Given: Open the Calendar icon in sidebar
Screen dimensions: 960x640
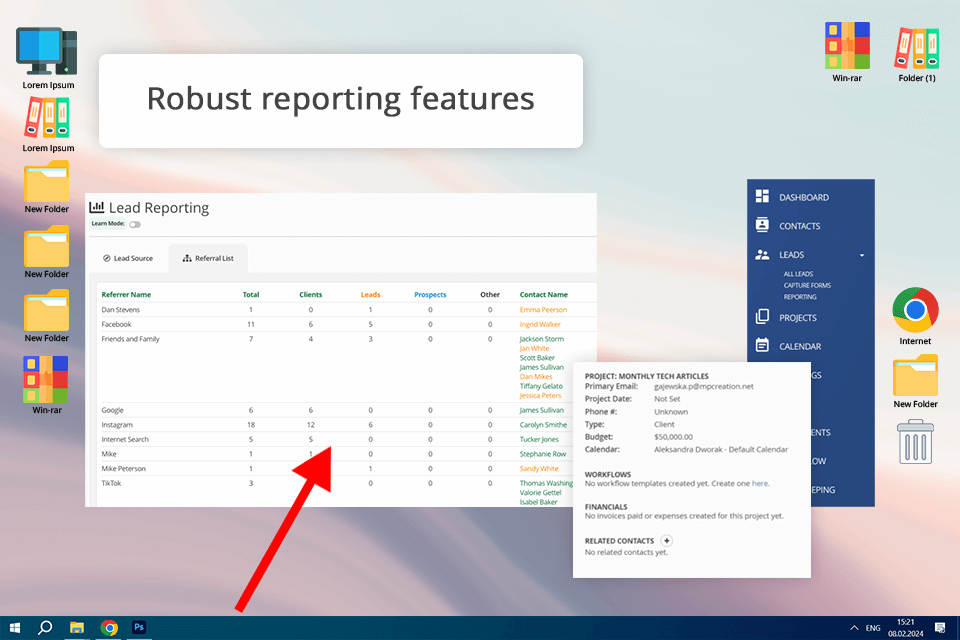Looking at the screenshot, I should point(762,346).
